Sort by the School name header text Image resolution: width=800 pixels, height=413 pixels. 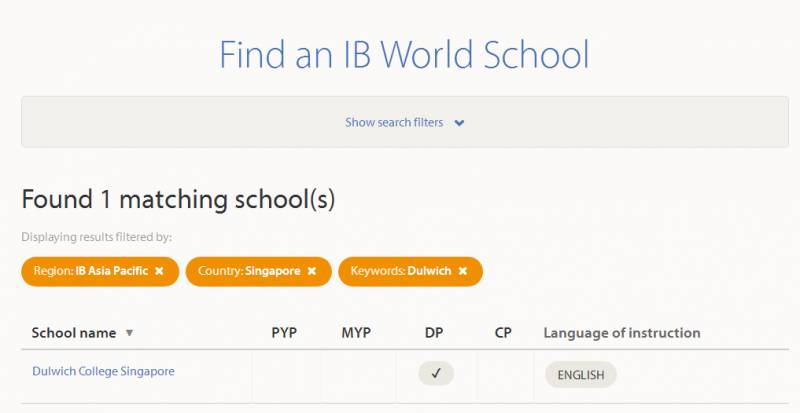[74, 333]
